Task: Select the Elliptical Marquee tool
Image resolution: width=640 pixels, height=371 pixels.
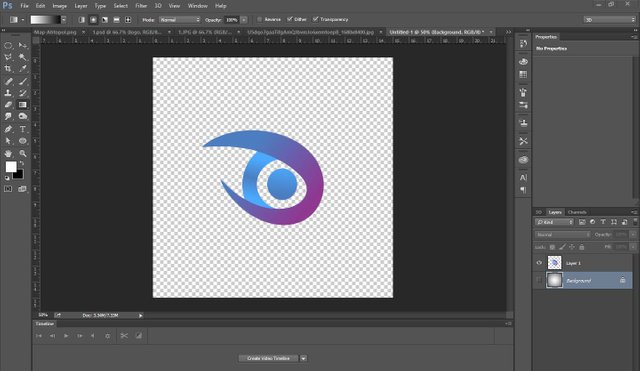Action: click(8, 46)
